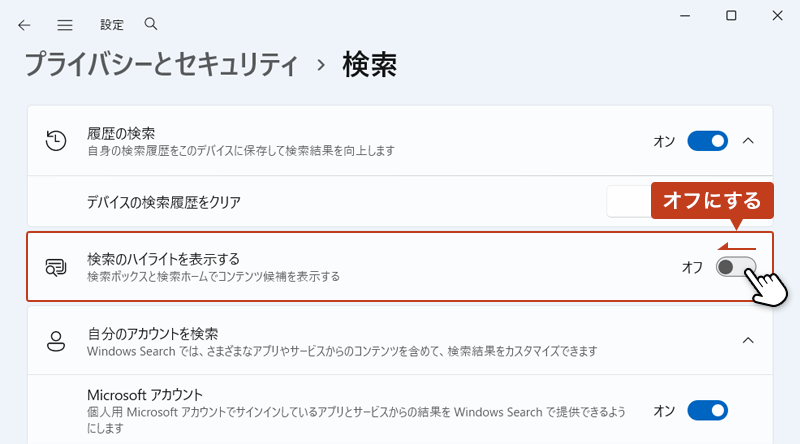The width and height of the screenshot is (800, 444).
Task: Click the back arrow icon
Action: point(25,24)
